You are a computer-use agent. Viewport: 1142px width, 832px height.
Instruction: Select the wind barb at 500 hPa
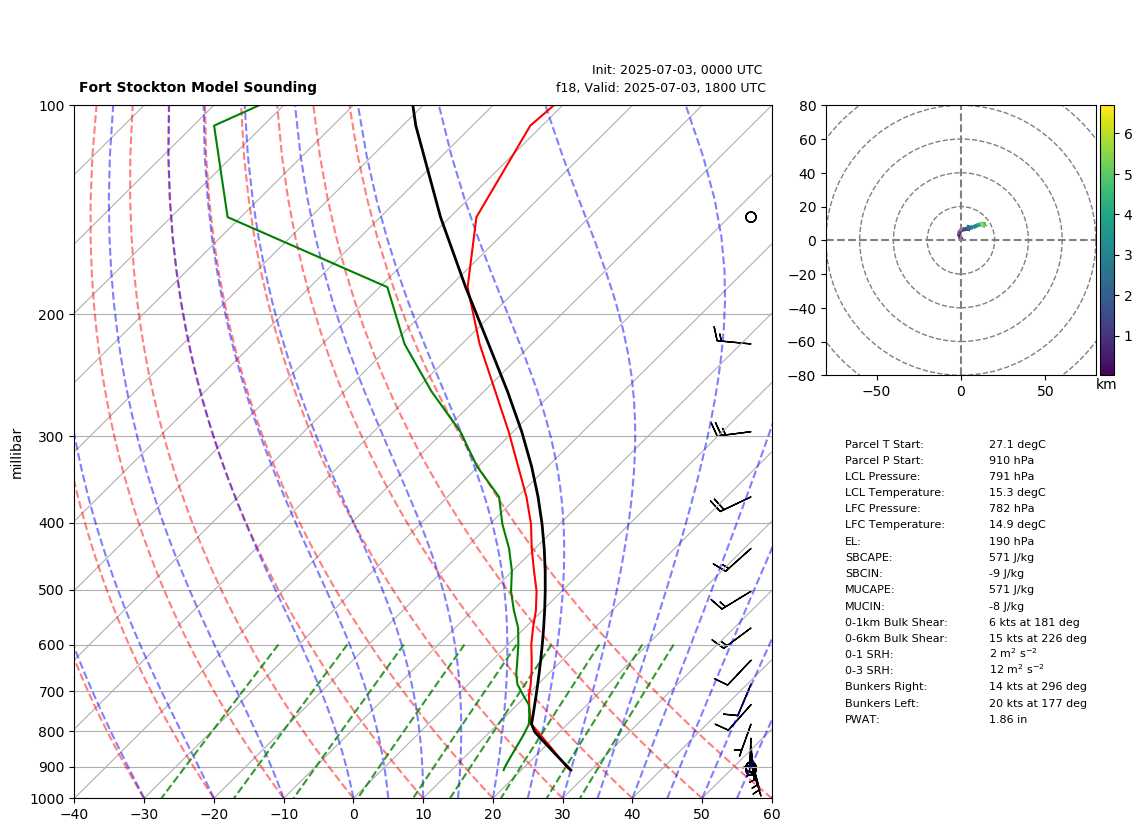(x=730, y=600)
